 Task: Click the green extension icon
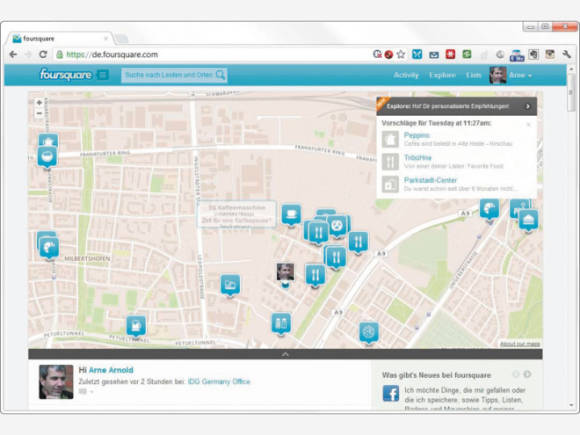tap(467, 54)
